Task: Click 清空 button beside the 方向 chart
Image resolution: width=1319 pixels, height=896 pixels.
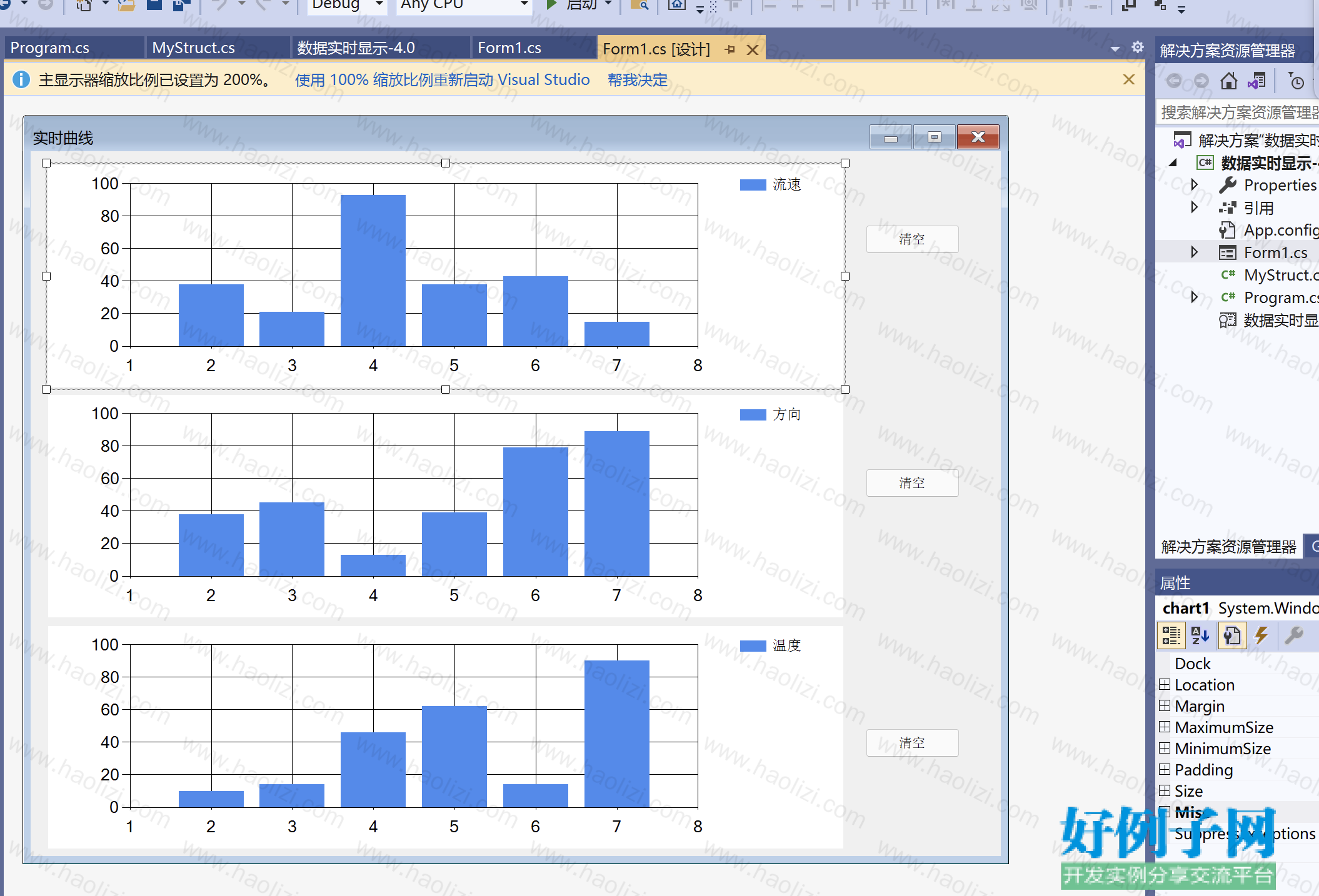Action: point(912,483)
